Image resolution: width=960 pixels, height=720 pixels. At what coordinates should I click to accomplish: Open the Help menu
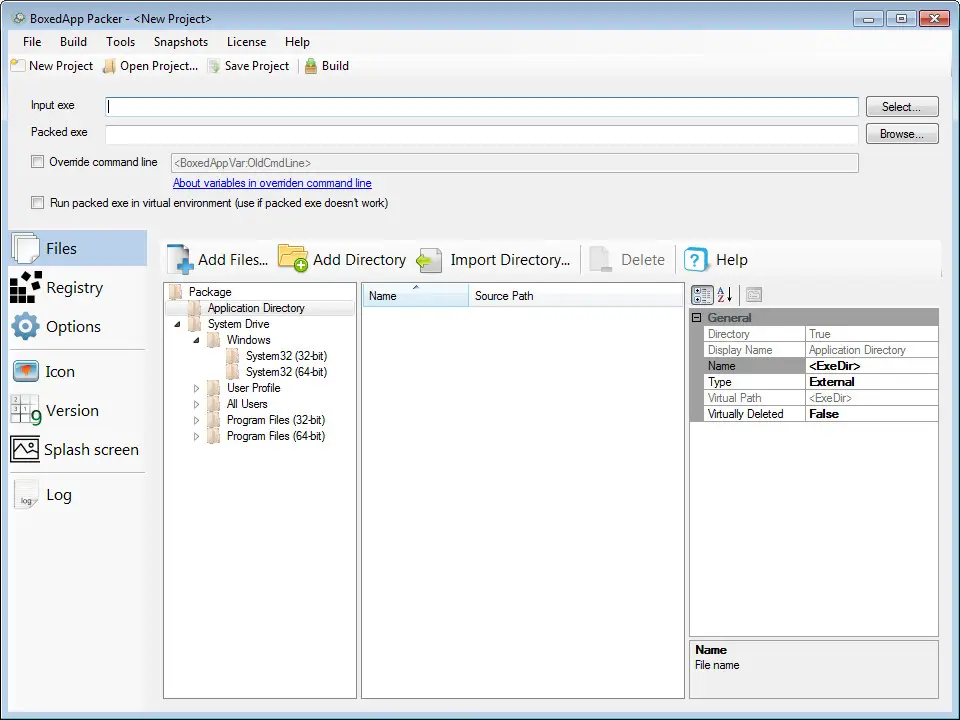pyautogui.click(x=297, y=42)
